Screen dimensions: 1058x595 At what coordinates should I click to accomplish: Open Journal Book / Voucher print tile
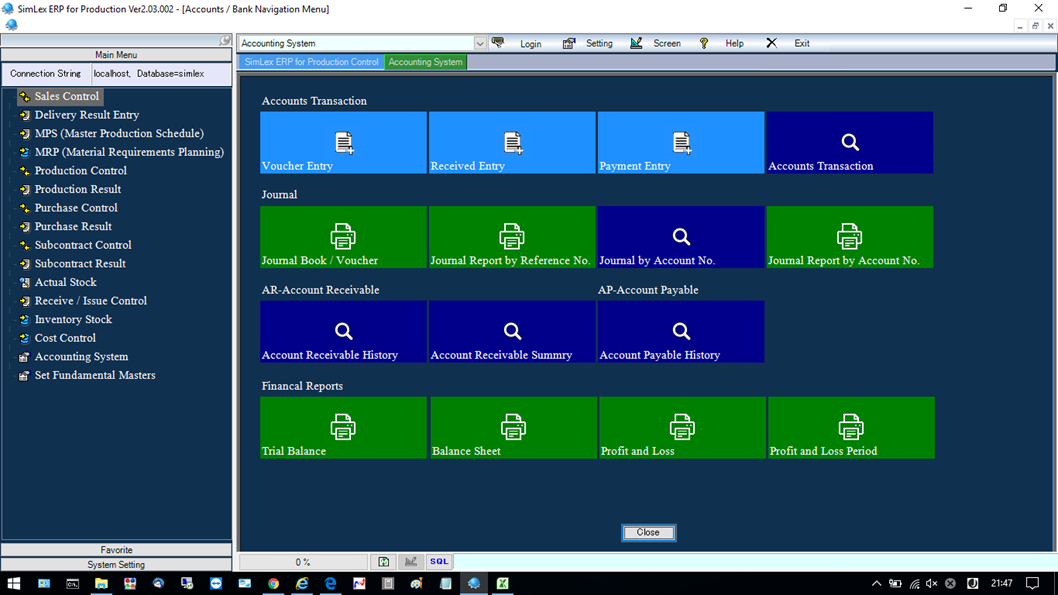(x=343, y=237)
